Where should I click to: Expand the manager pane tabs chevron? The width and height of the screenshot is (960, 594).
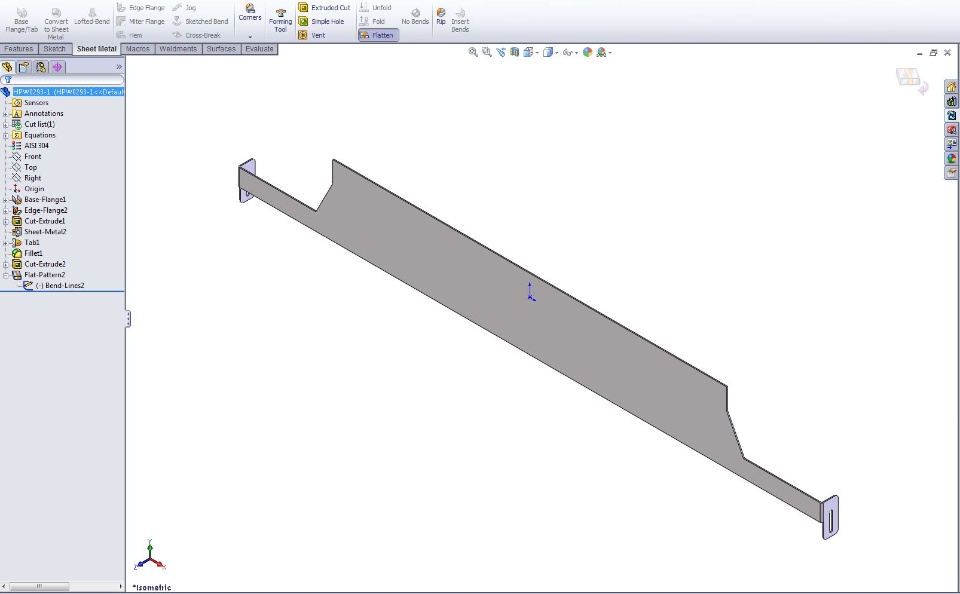point(119,67)
